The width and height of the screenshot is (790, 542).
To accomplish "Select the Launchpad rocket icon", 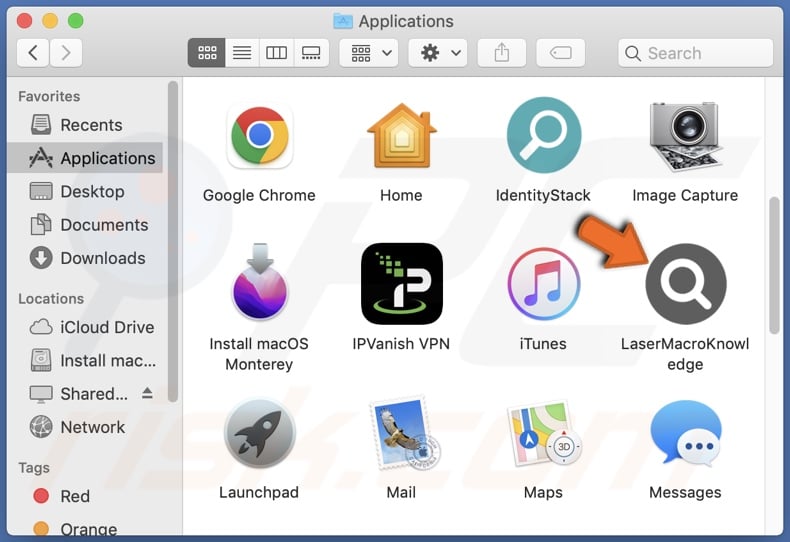I will pos(259,433).
